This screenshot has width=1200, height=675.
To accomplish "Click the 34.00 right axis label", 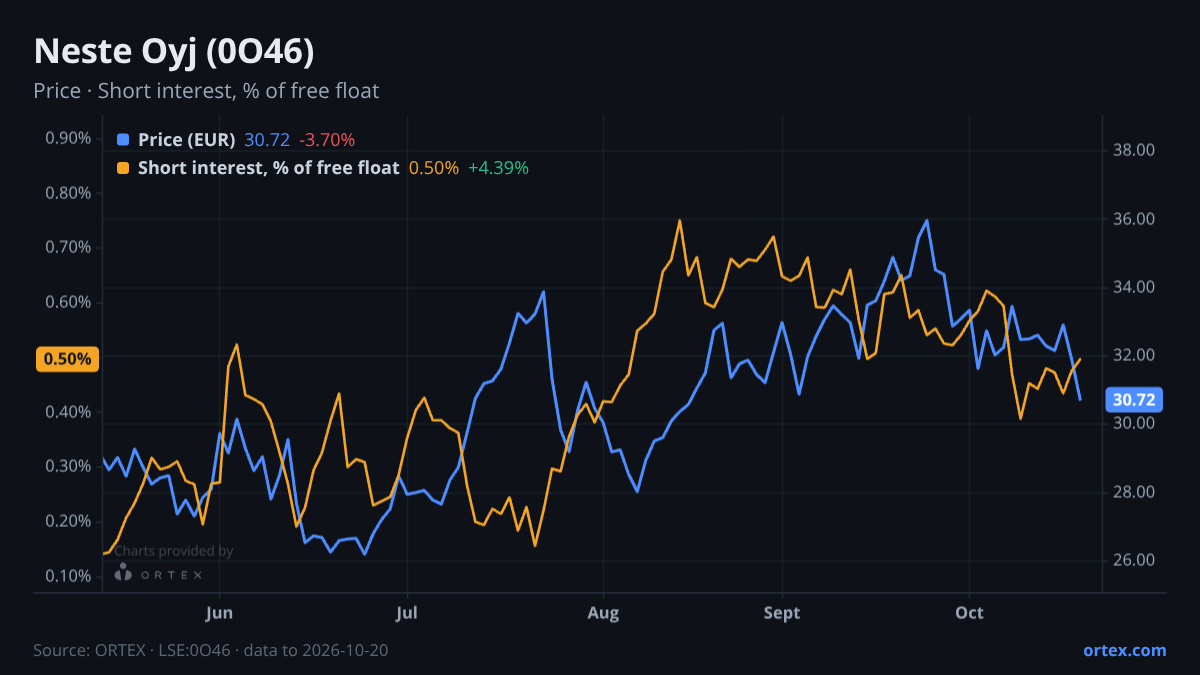I will [1134, 288].
